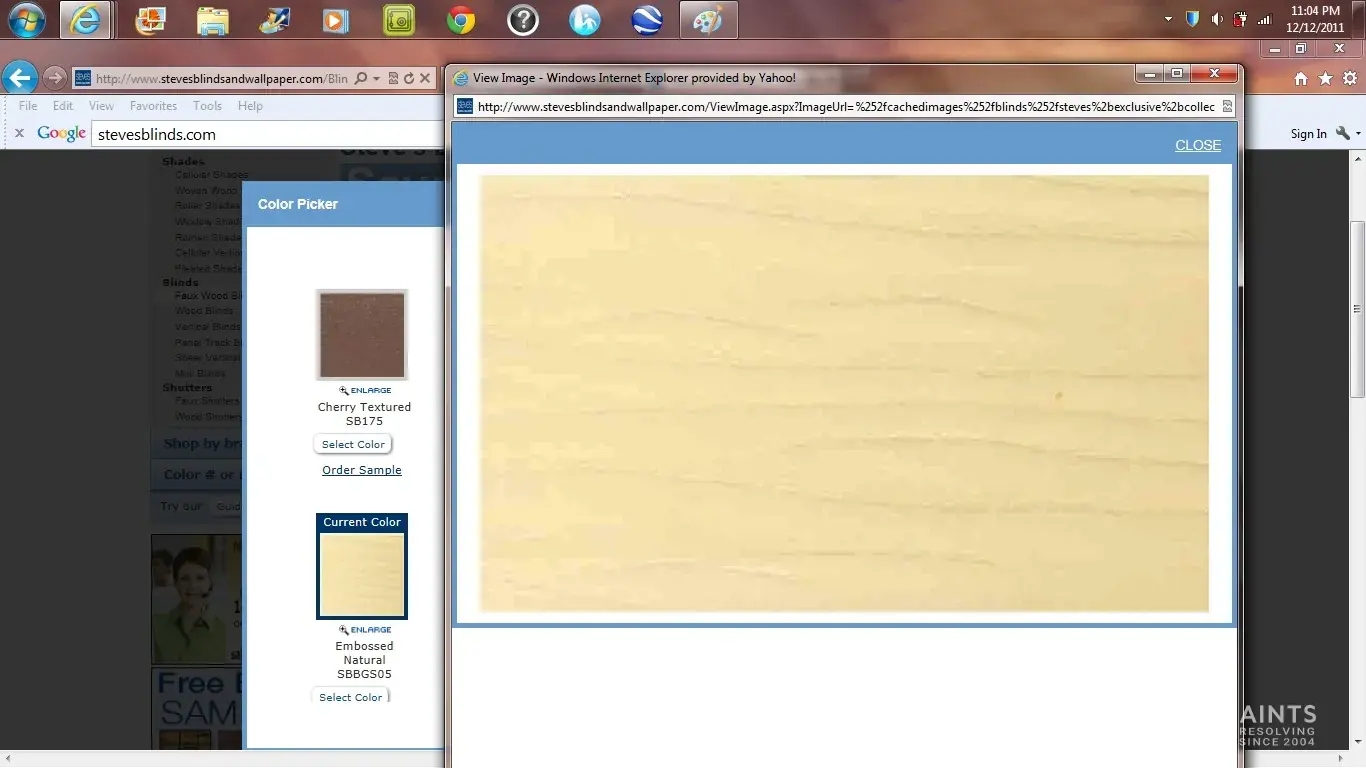Toggle Compatibility View in View Image popup
The image size is (1366, 768).
coord(1227,106)
